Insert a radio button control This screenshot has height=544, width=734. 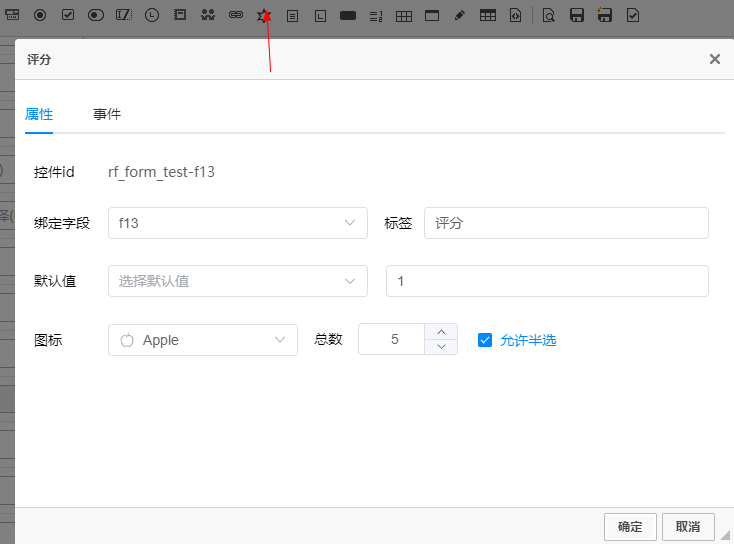coord(40,15)
